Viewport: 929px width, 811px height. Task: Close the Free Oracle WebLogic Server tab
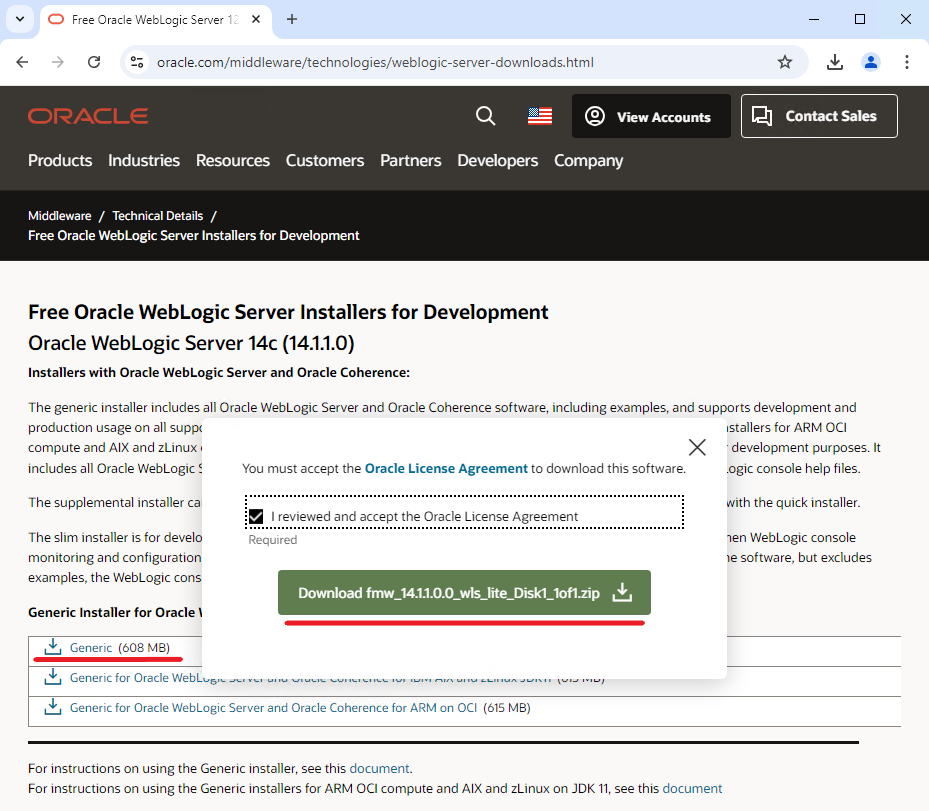tap(256, 20)
